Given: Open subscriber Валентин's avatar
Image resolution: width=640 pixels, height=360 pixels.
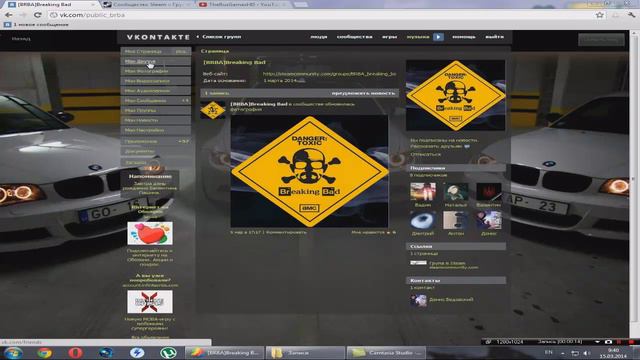Looking at the screenshot, I should click(x=489, y=192).
